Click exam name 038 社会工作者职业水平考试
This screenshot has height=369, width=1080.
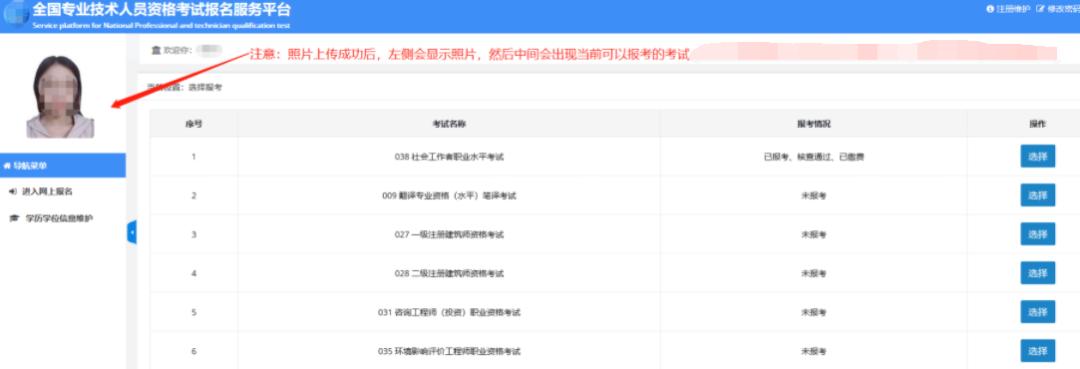coord(449,157)
